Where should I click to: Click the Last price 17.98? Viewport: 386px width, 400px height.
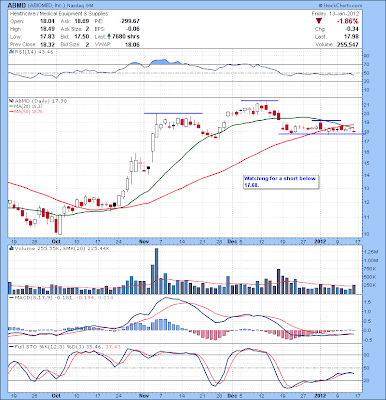click(353, 37)
